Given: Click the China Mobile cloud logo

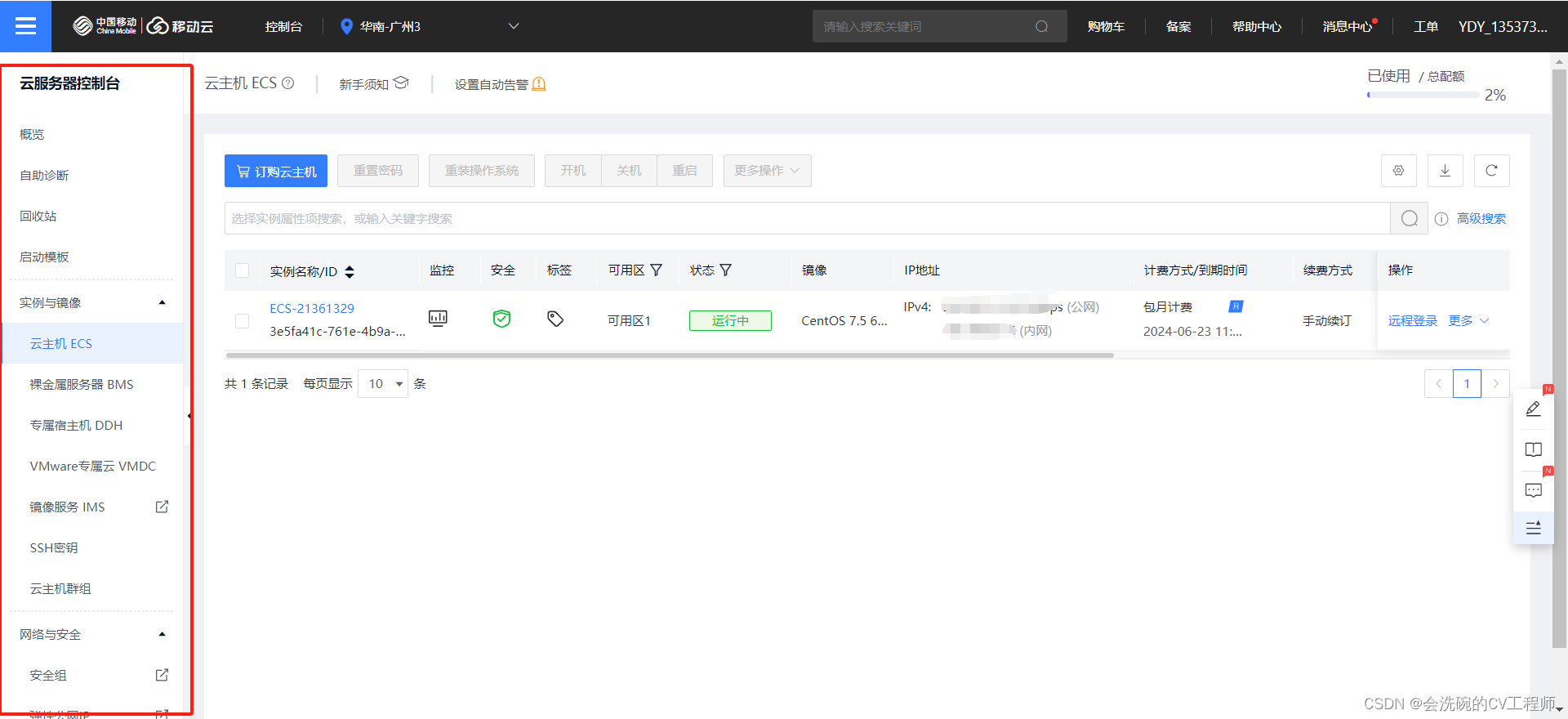Looking at the screenshot, I should click(x=143, y=26).
